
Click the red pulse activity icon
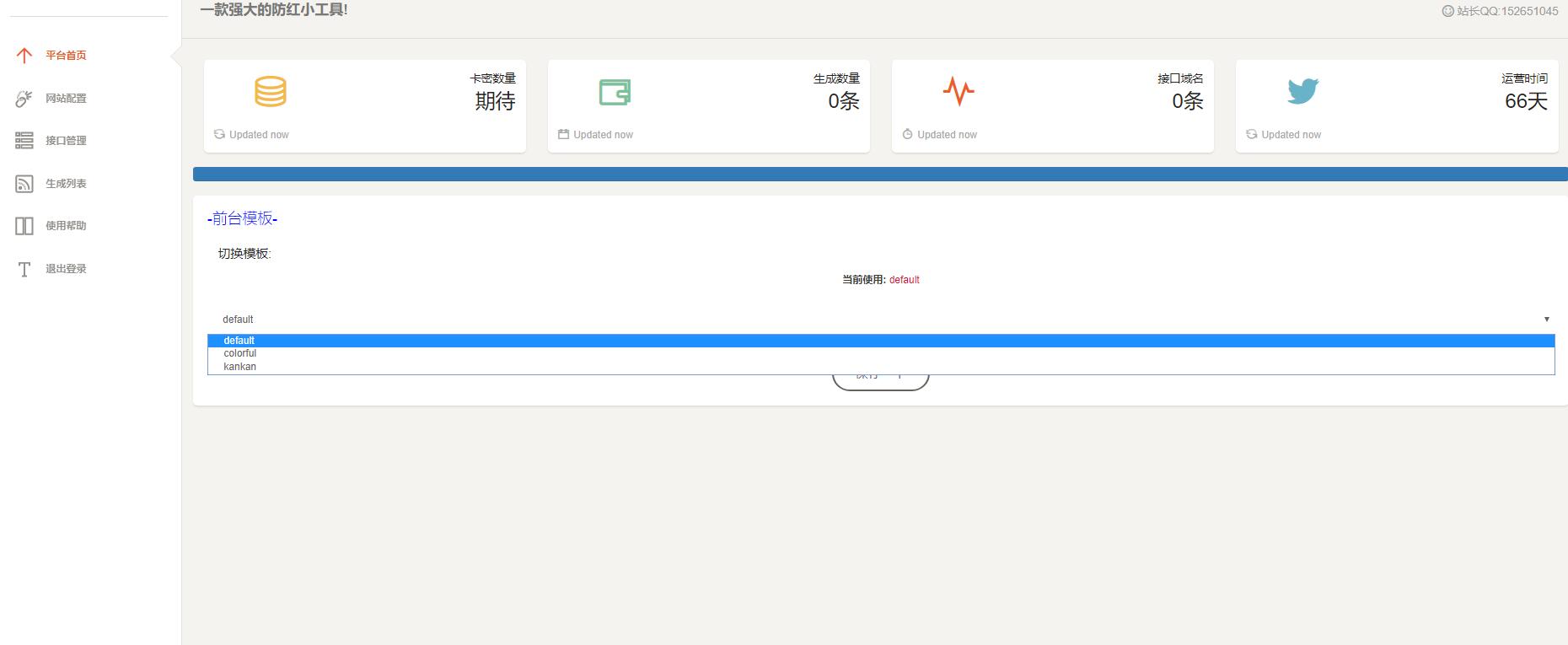coord(959,91)
